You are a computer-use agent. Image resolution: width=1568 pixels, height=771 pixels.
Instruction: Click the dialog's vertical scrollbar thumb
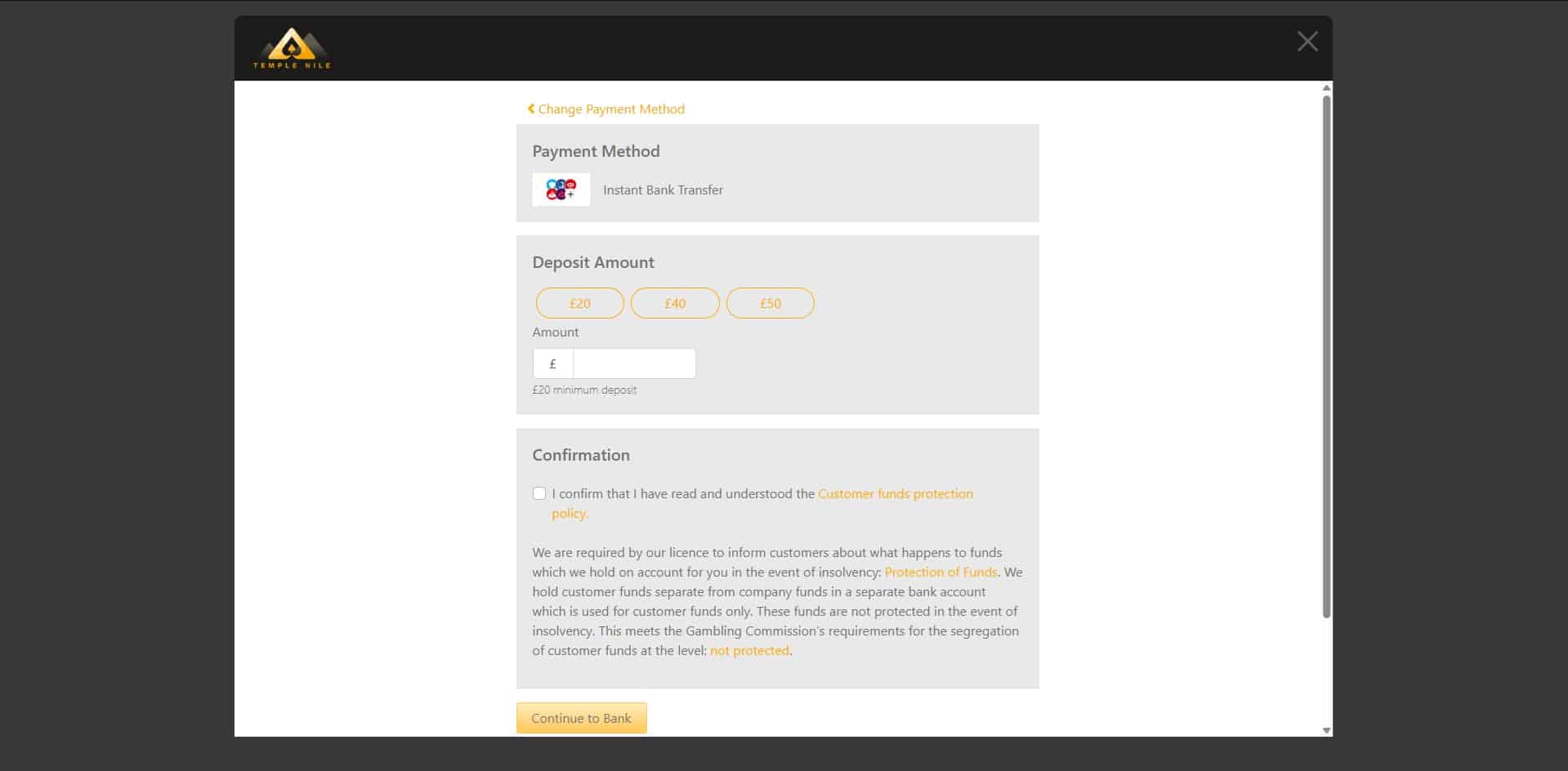point(1326,356)
